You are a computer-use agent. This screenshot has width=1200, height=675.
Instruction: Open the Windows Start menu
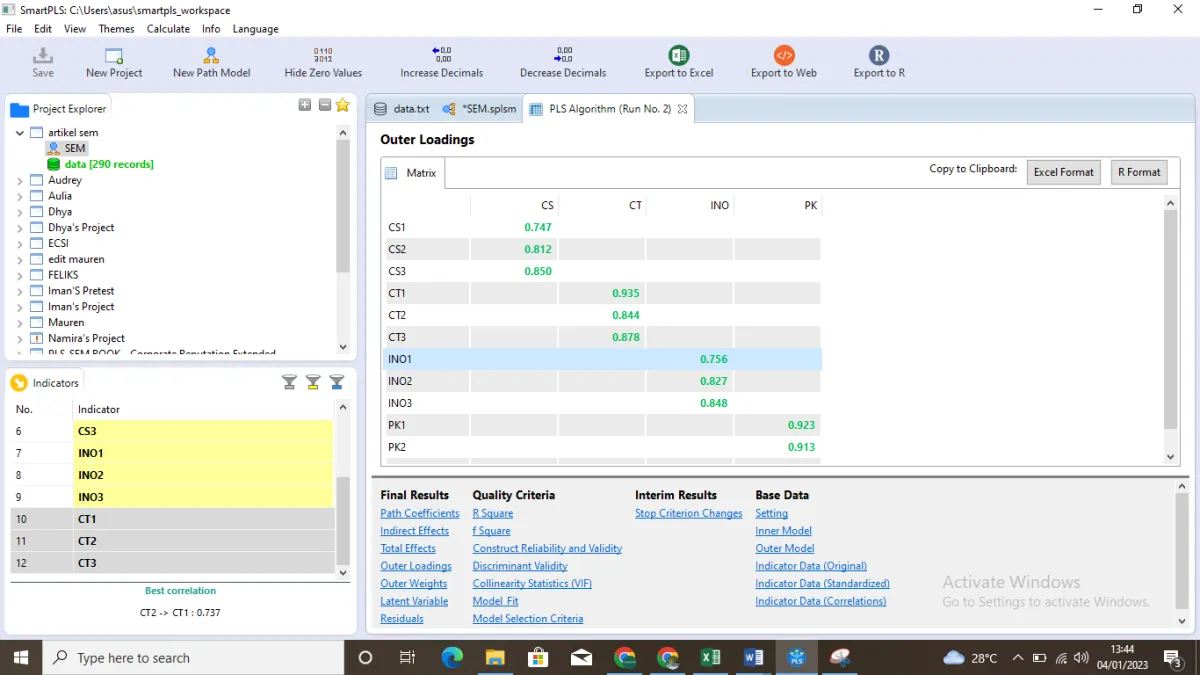click(x=22, y=657)
